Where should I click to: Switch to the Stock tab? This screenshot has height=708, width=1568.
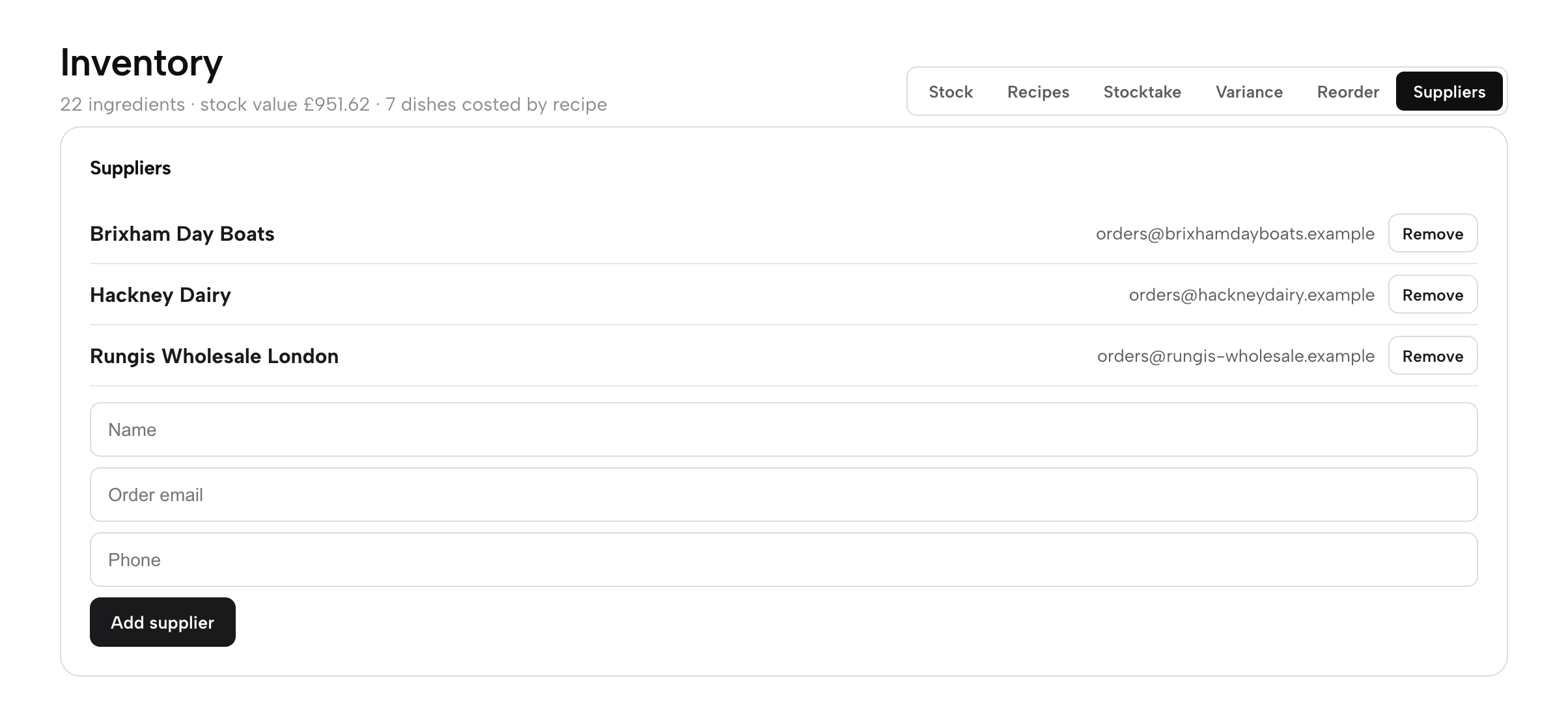pos(950,92)
